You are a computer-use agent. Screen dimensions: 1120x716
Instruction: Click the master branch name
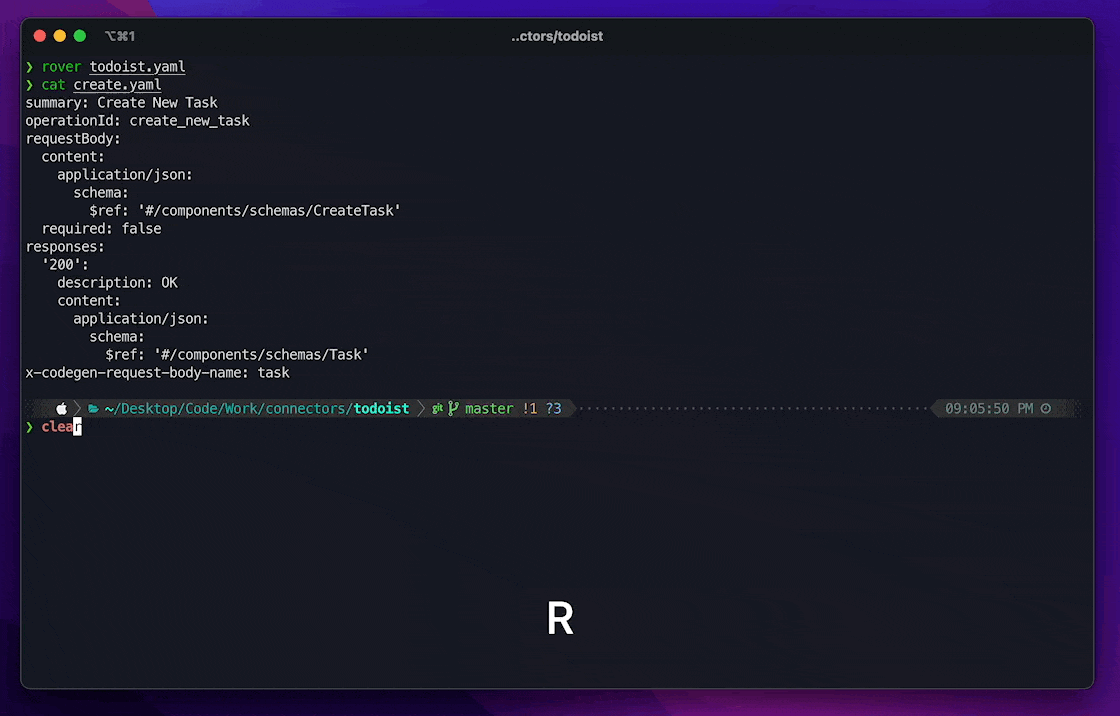tap(489, 409)
